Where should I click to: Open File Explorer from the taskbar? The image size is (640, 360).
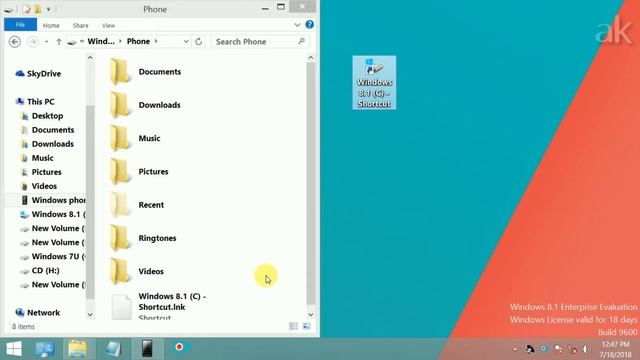[78, 349]
